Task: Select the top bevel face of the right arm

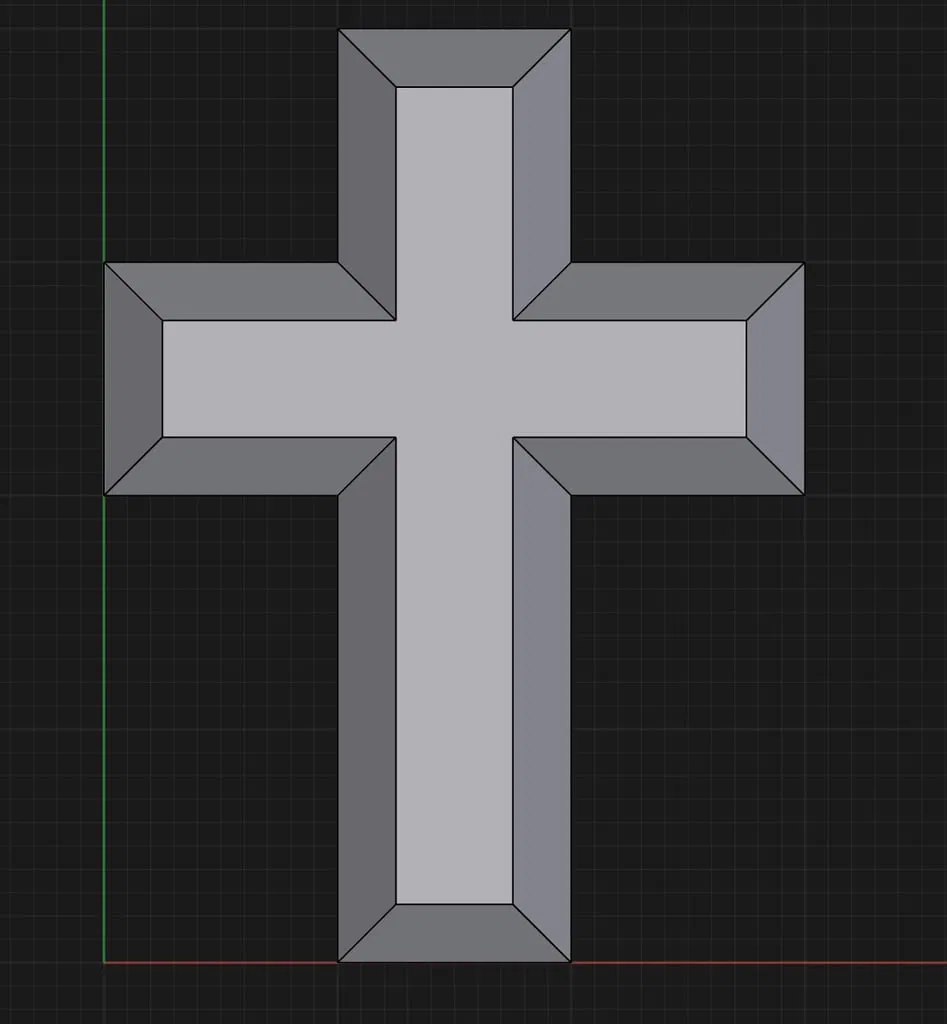Action: pos(659,291)
